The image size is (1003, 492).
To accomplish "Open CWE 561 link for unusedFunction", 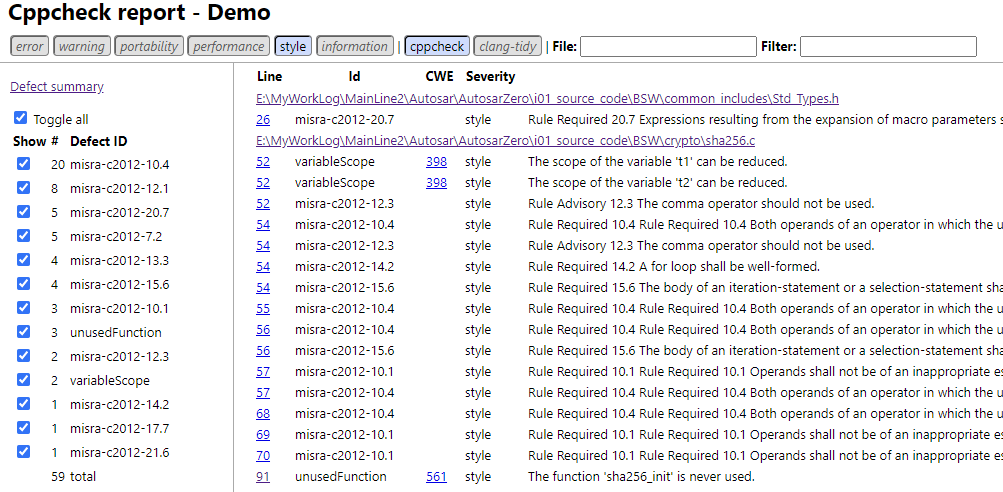I will 436,477.
